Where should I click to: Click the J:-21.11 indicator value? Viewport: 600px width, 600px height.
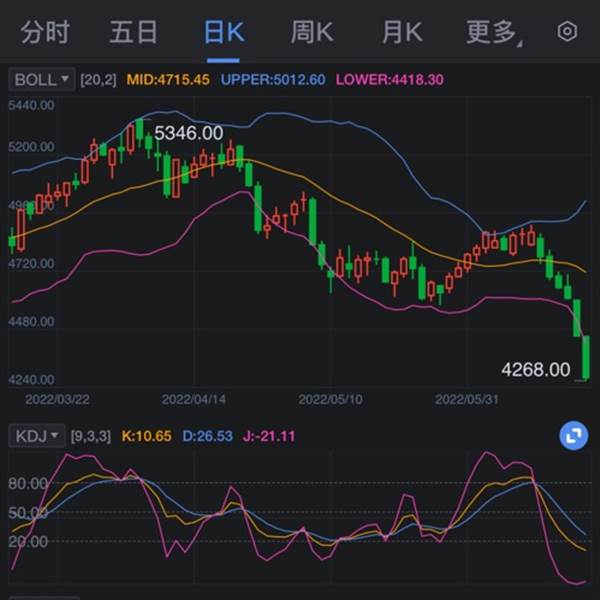[x=269, y=436]
